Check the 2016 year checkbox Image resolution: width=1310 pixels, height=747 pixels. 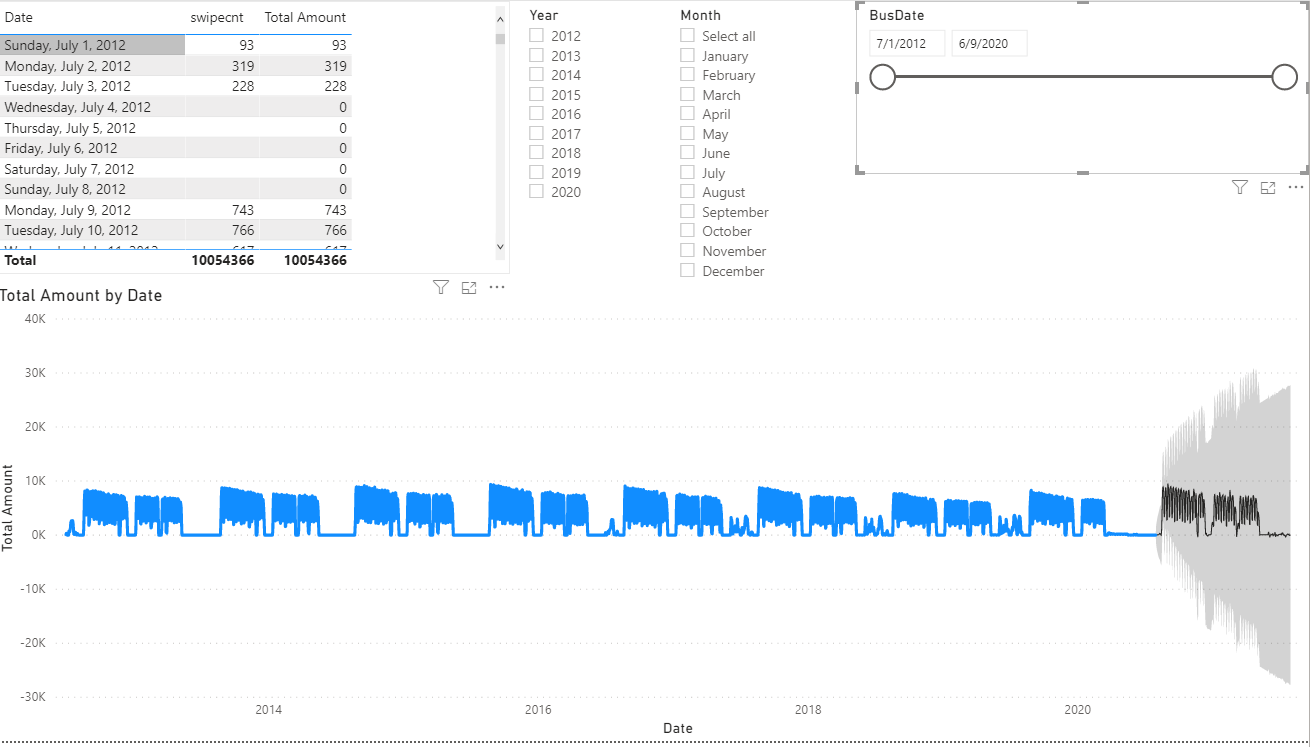point(537,113)
